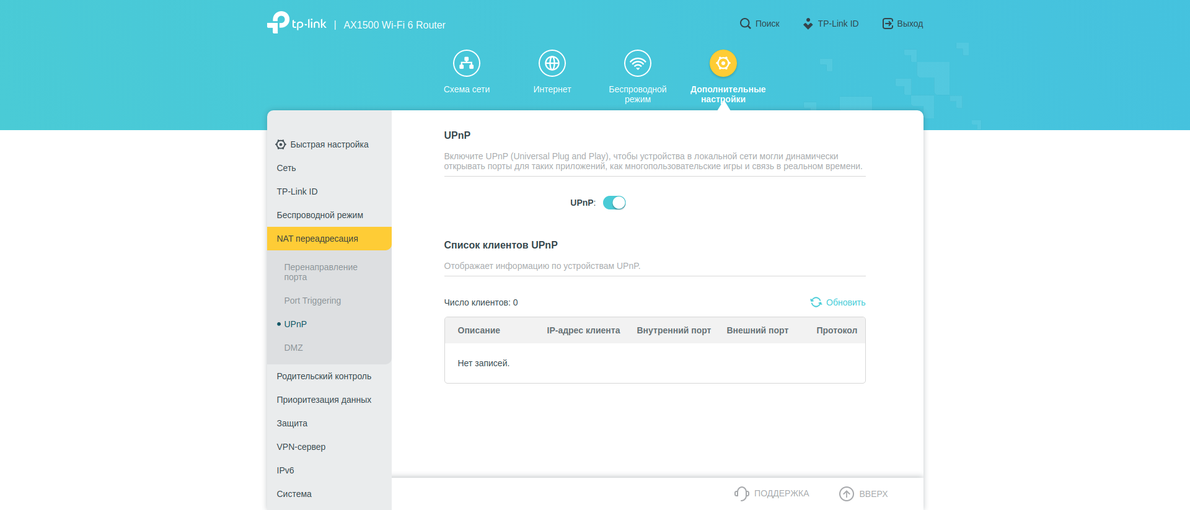
Task: Click the Число клиентов: 0 text
Action: tap(481, 302)
